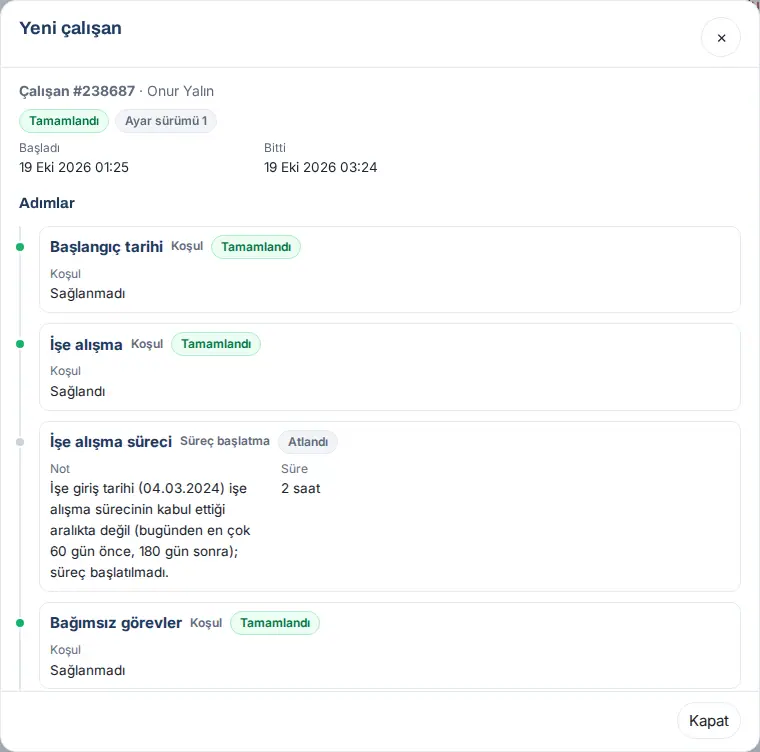Click the Atlandı badge

pos(308,442)
